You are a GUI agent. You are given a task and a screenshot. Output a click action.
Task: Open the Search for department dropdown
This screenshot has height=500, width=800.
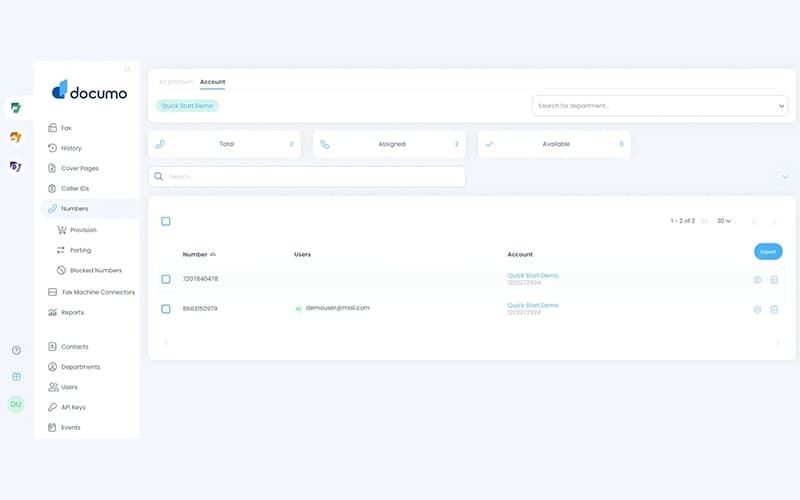pos(660,106)
